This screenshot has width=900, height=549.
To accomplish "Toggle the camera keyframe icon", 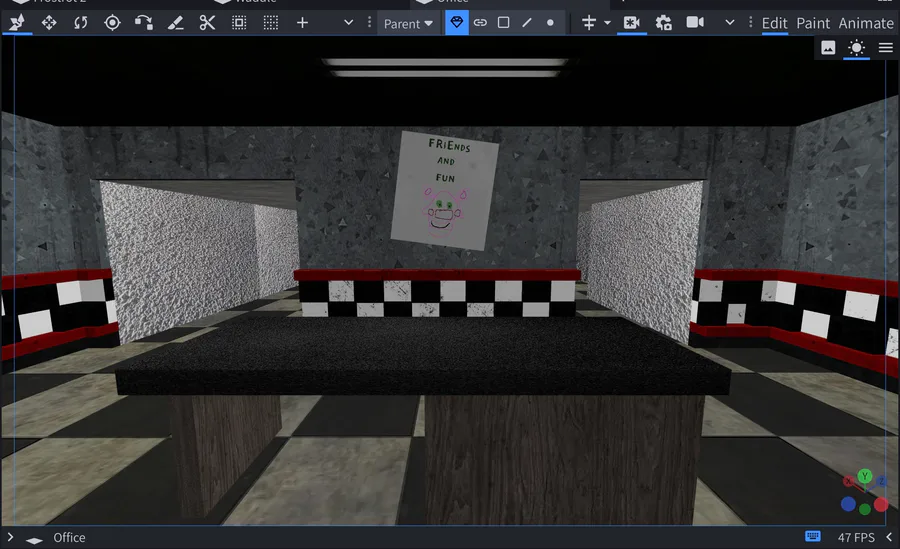I will tap(631, 22).
